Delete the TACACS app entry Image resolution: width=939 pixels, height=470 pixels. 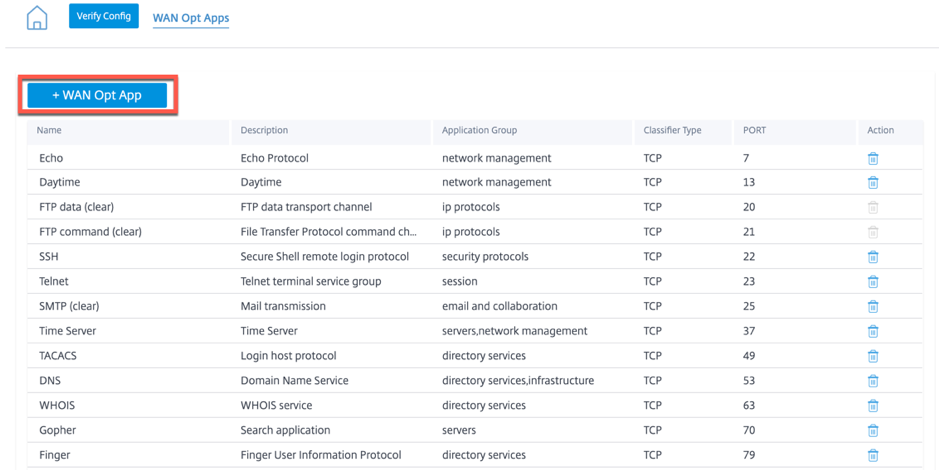tap(873, 356)
